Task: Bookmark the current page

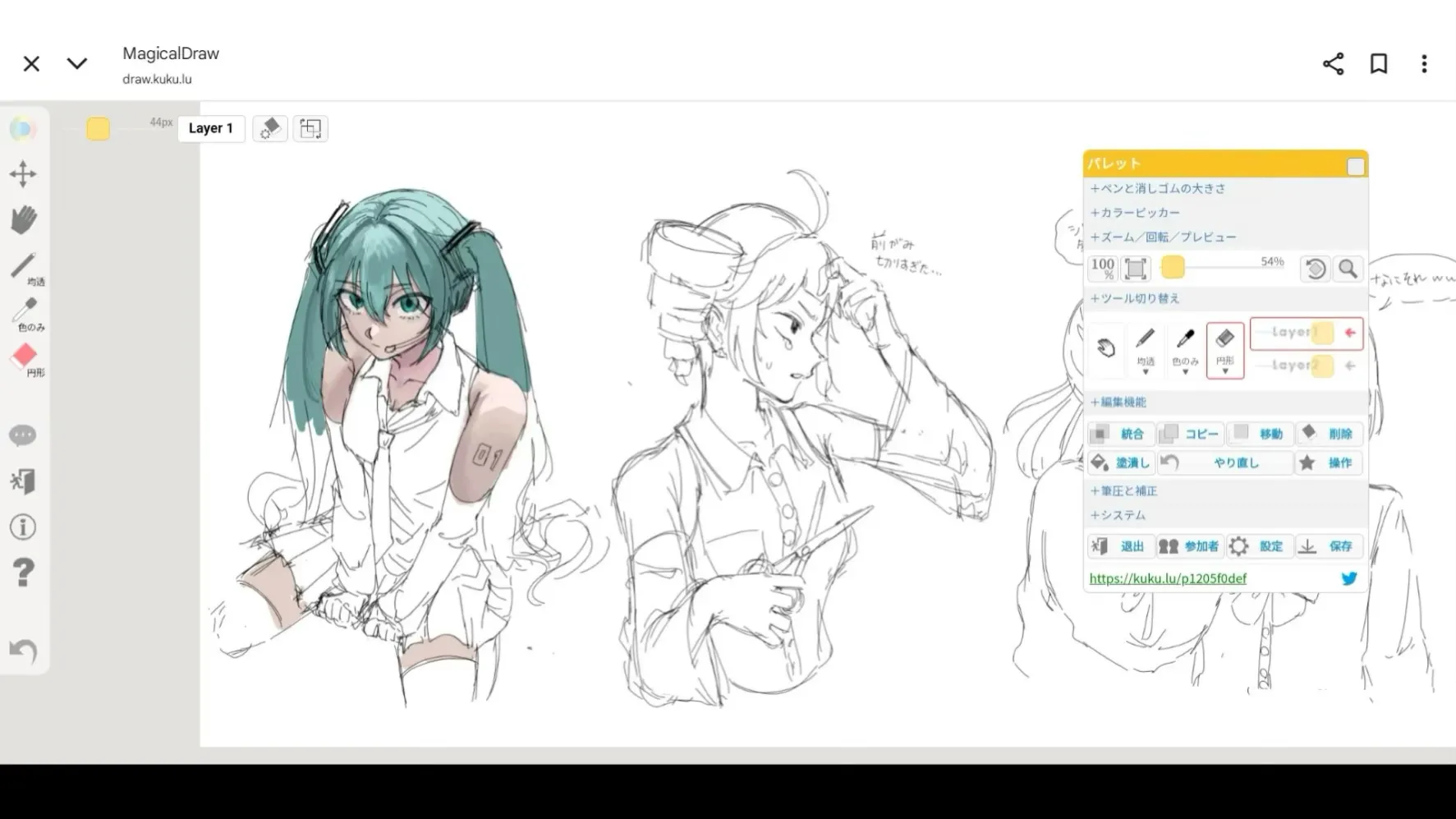Action: tap(1379, 64)
